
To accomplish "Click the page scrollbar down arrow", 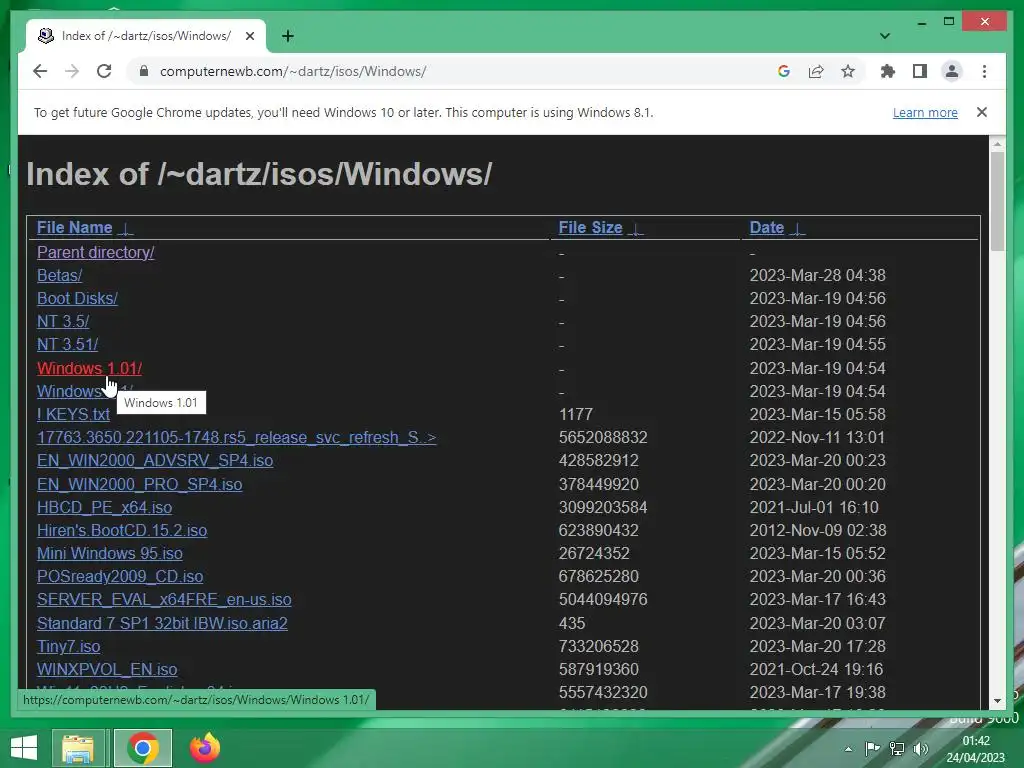I will pyautogui.click(x=997, y=701).
